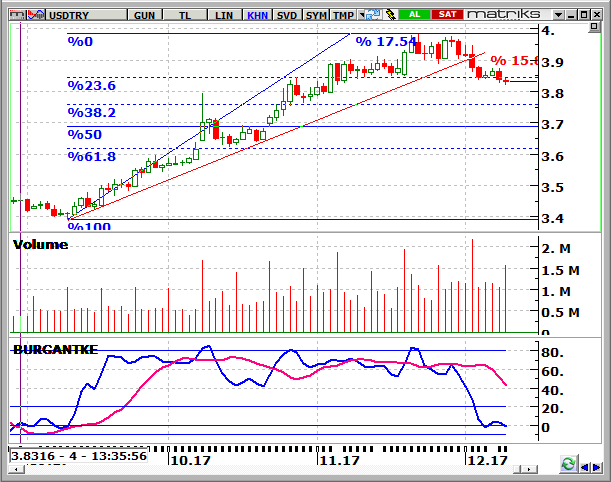Expand the small dropdown arrow after TMP

[361, 15]
